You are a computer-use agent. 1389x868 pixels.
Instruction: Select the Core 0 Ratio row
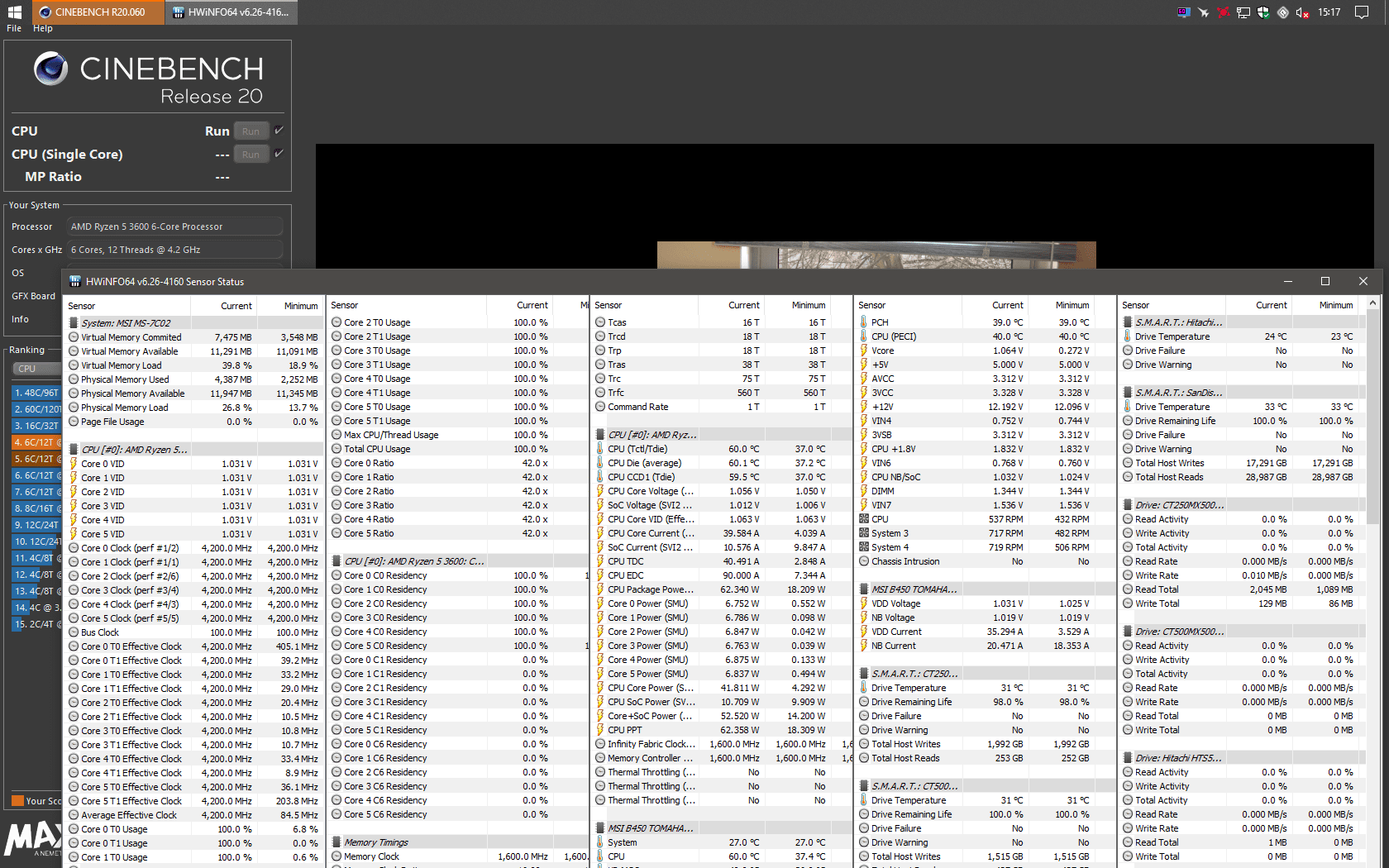click(x=457, y=463)
